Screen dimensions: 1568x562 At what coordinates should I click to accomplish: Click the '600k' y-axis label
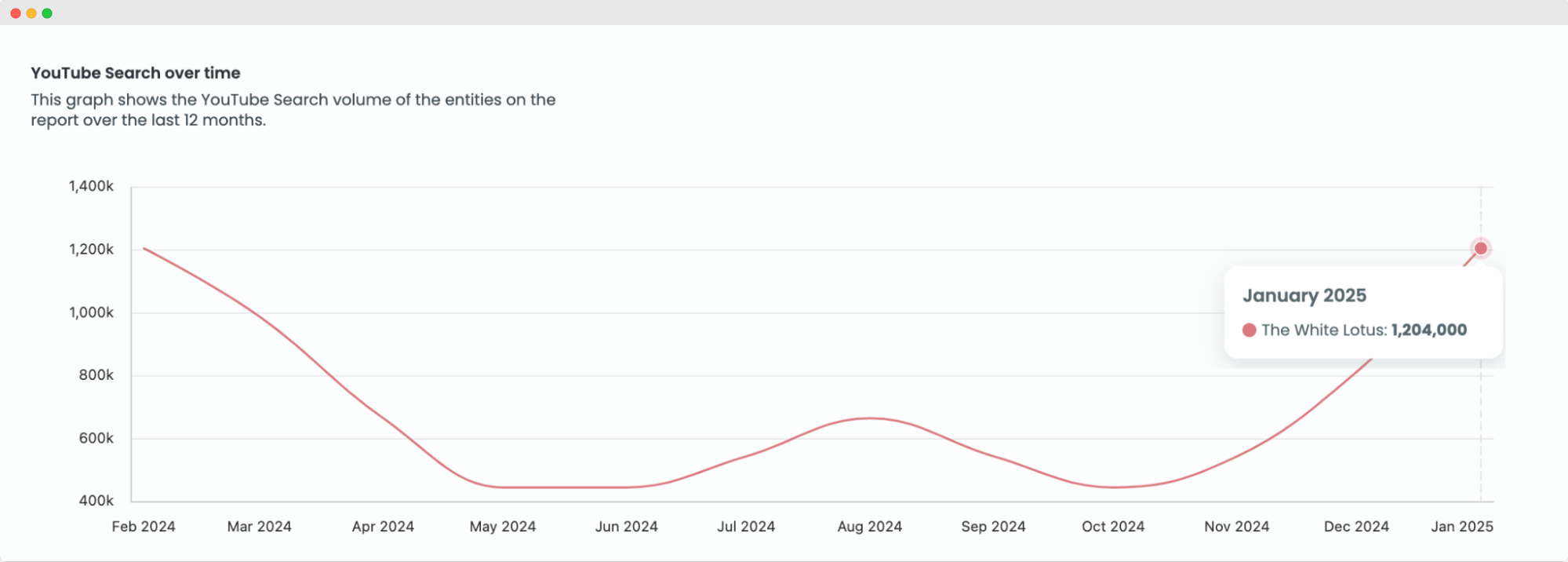(96, 439)
